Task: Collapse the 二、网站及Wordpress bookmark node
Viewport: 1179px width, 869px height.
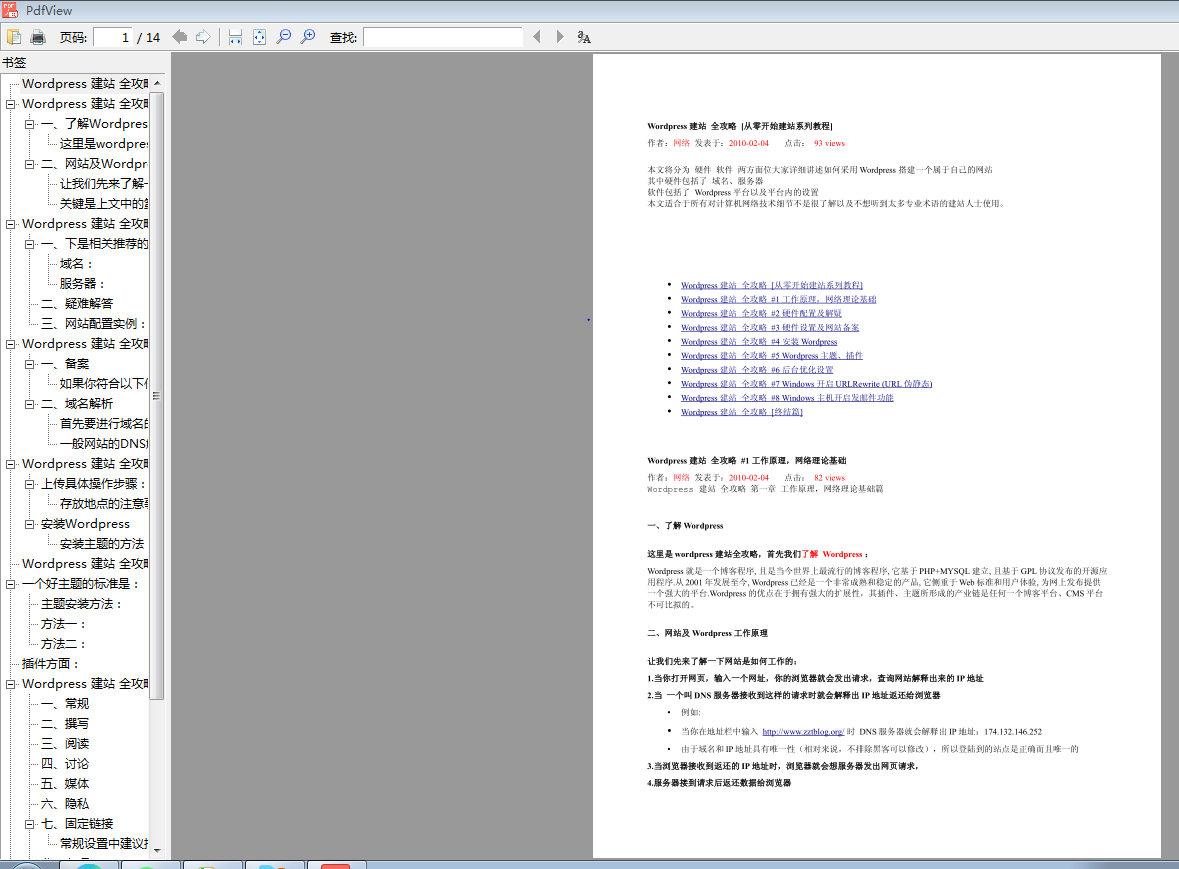Action: [x=29, y=164]
